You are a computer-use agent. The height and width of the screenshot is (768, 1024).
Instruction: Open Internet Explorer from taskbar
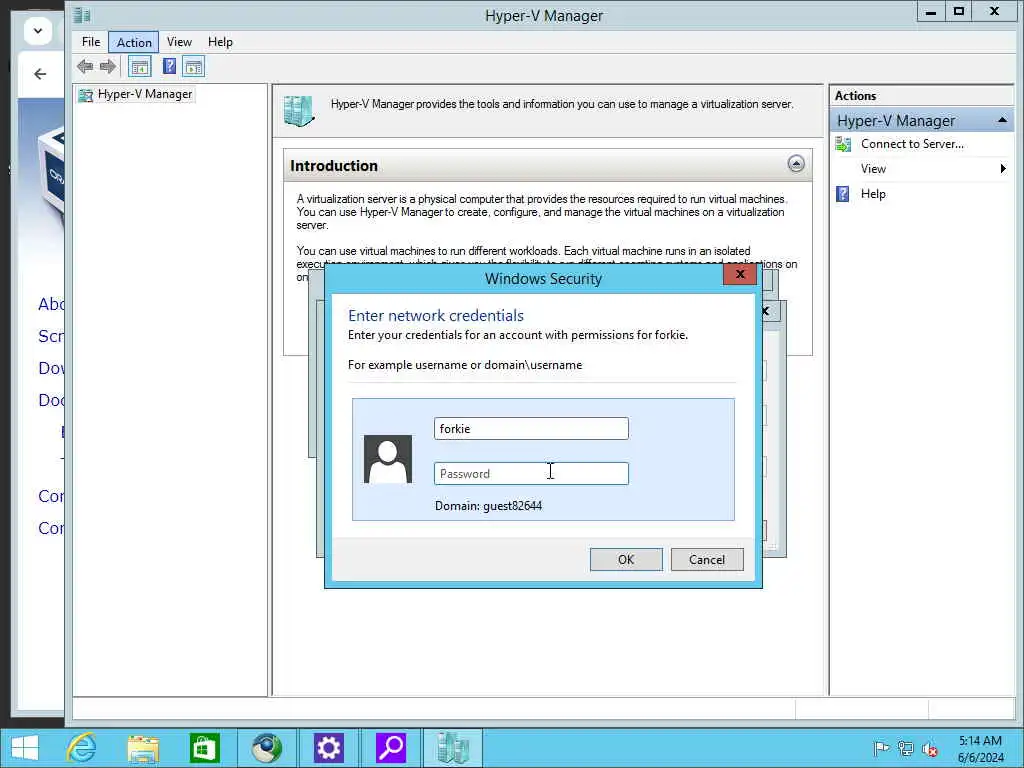click(x=82, y=748)
